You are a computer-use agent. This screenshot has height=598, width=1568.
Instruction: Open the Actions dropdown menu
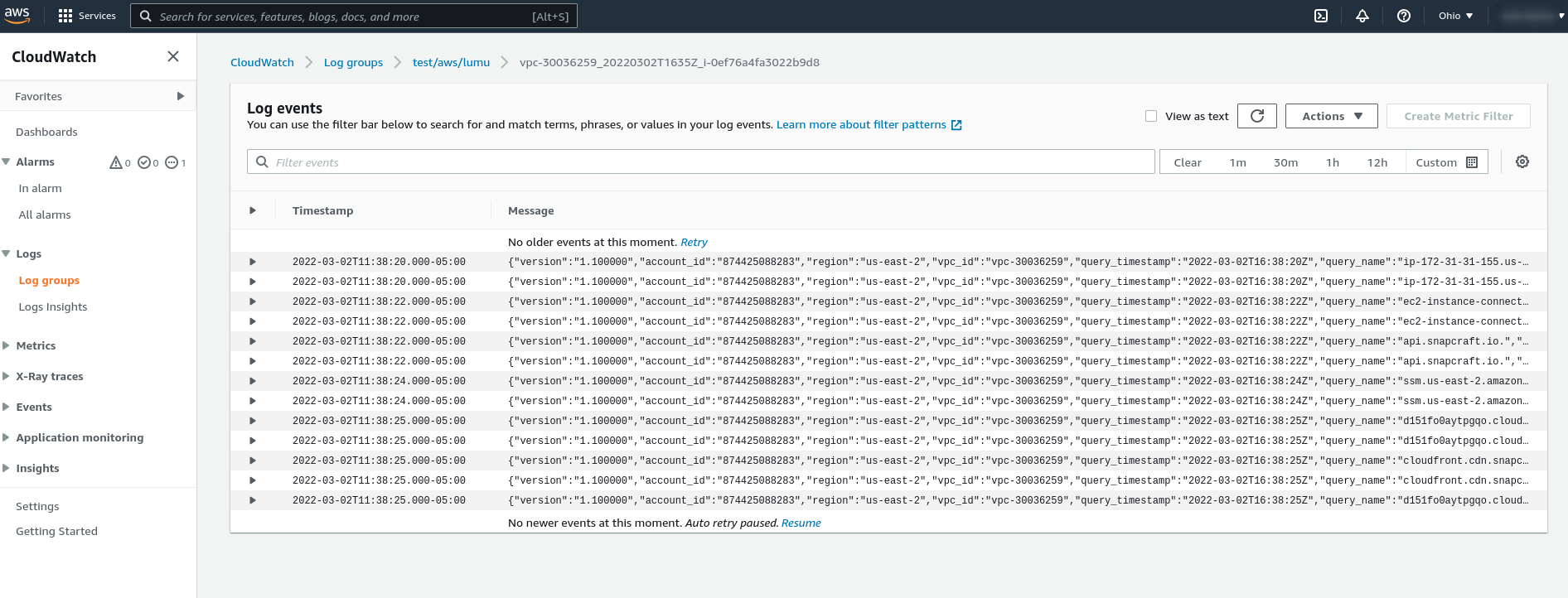(1331, 116)
